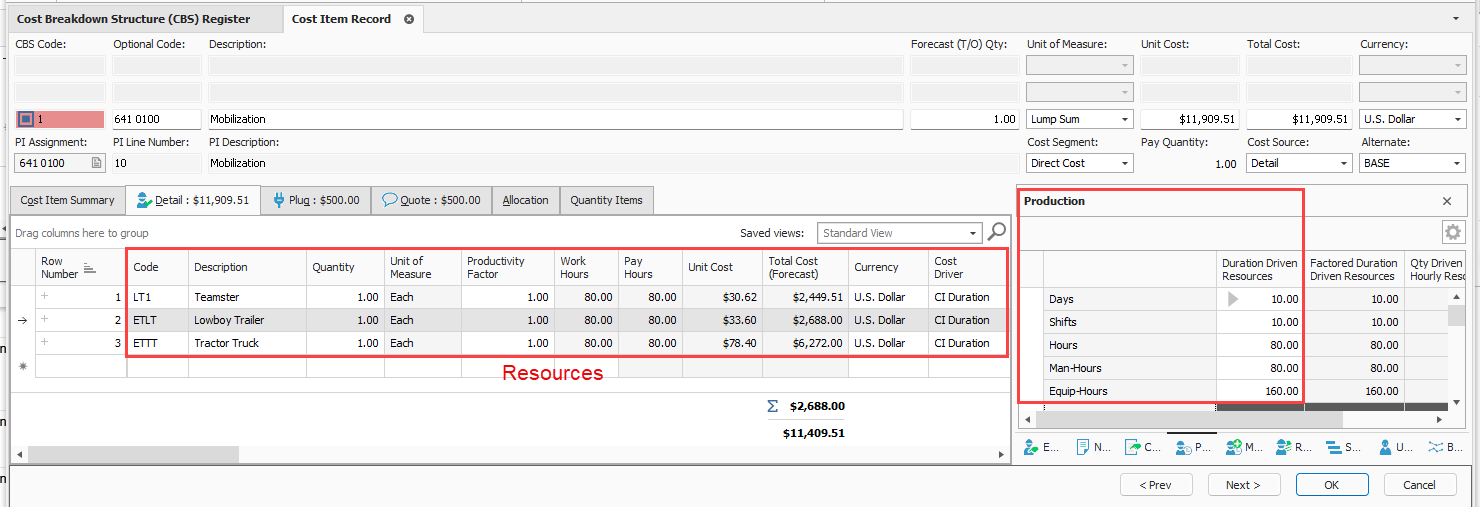Click the stacked bars icon in bottom strip
The height and width of the screenshot is (507, 1480).
tap(1332, 447)
